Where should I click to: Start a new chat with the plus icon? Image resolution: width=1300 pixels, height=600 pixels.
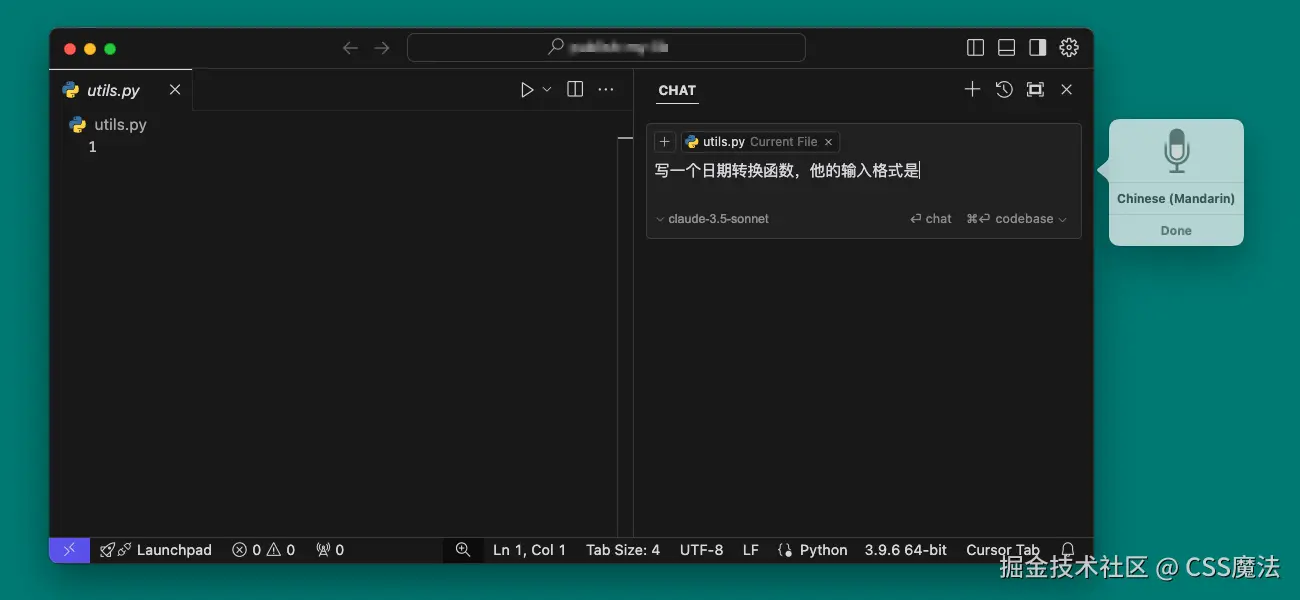point(972,89)
